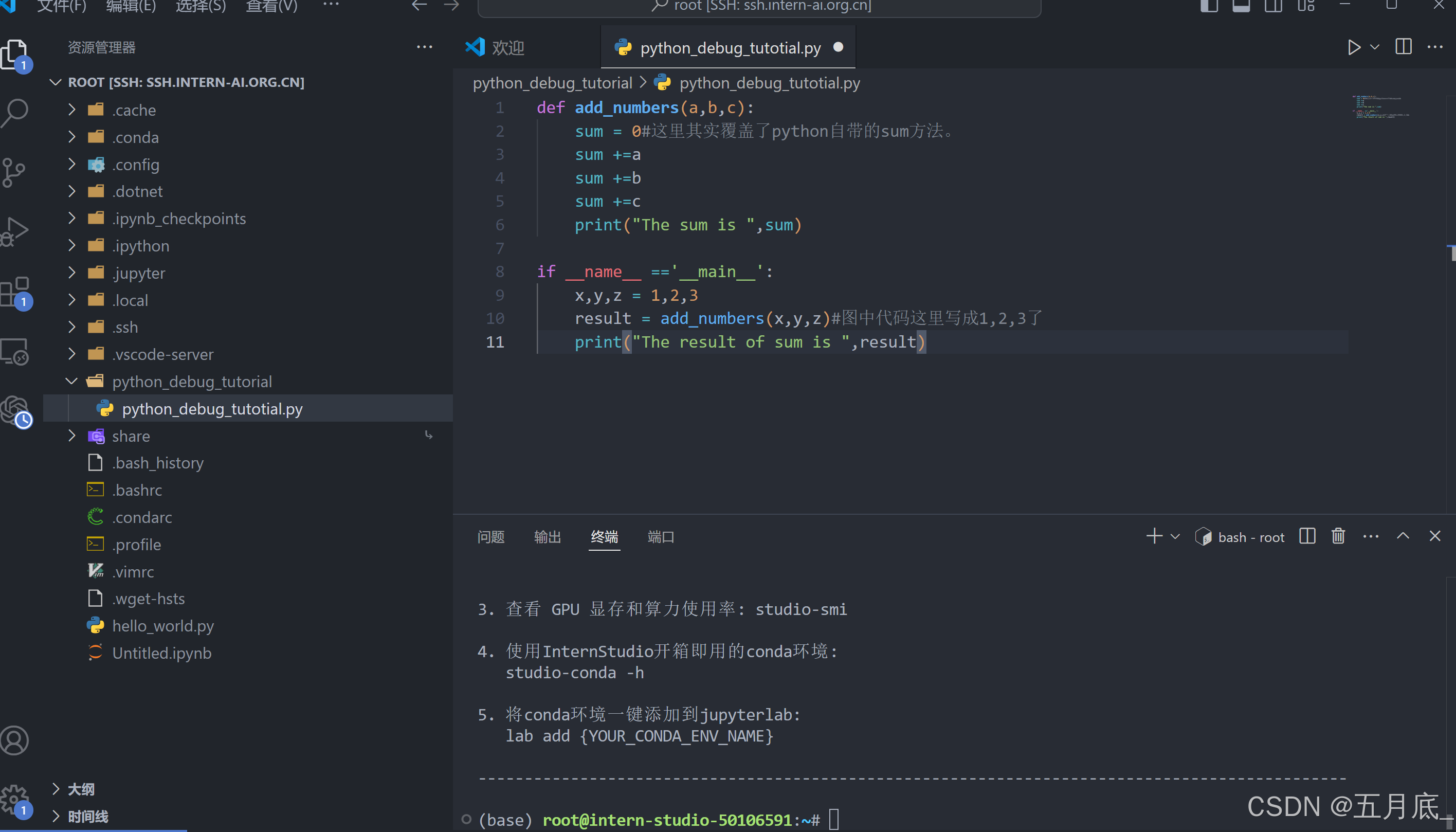Screen dimensions: 1456x832
Task: Open the Accounts icon in activity bar
Action: coord(14,740)
